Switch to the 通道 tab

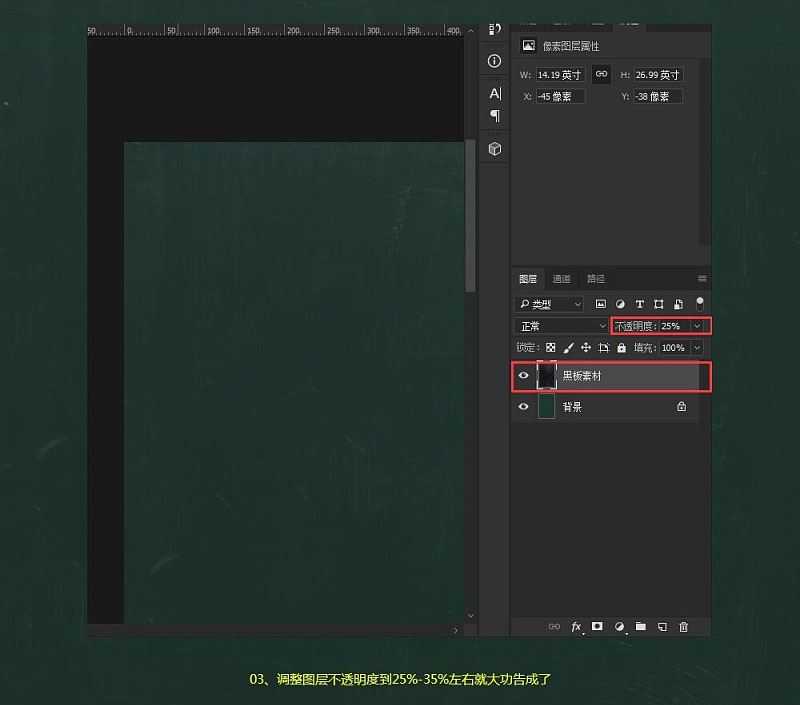click(x=561, y=278)
